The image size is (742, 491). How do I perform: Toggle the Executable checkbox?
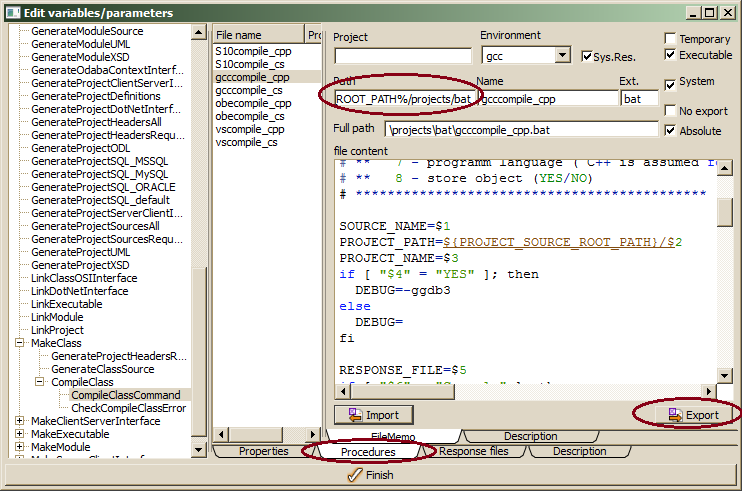click(x=671, y=55)
